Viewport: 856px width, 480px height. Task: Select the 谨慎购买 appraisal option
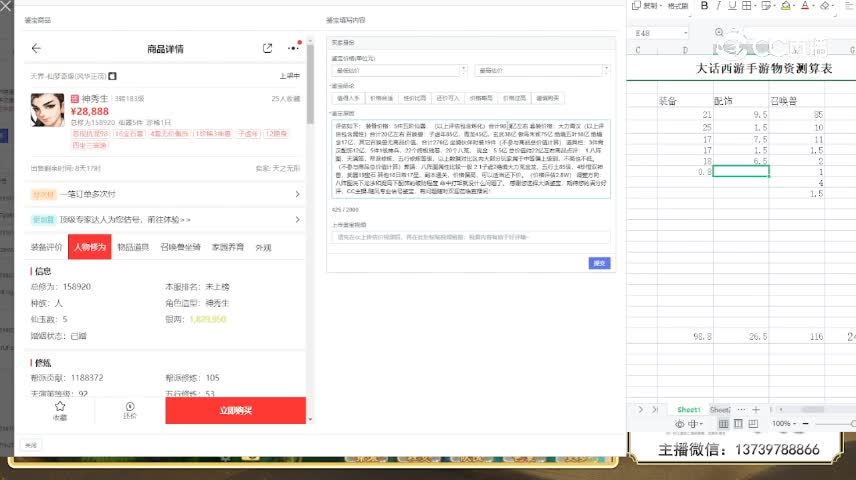(547, 99)
